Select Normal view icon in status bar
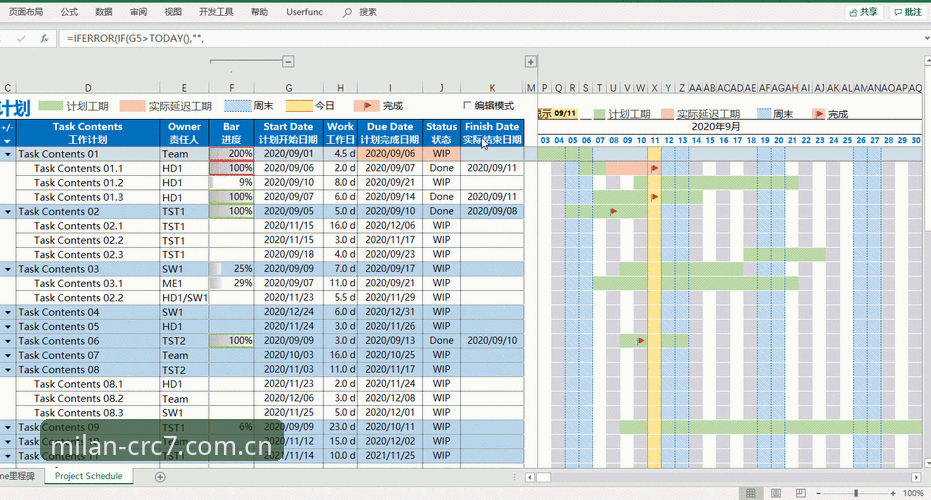This screenshot has height=500, width=931. click(750, 493)
